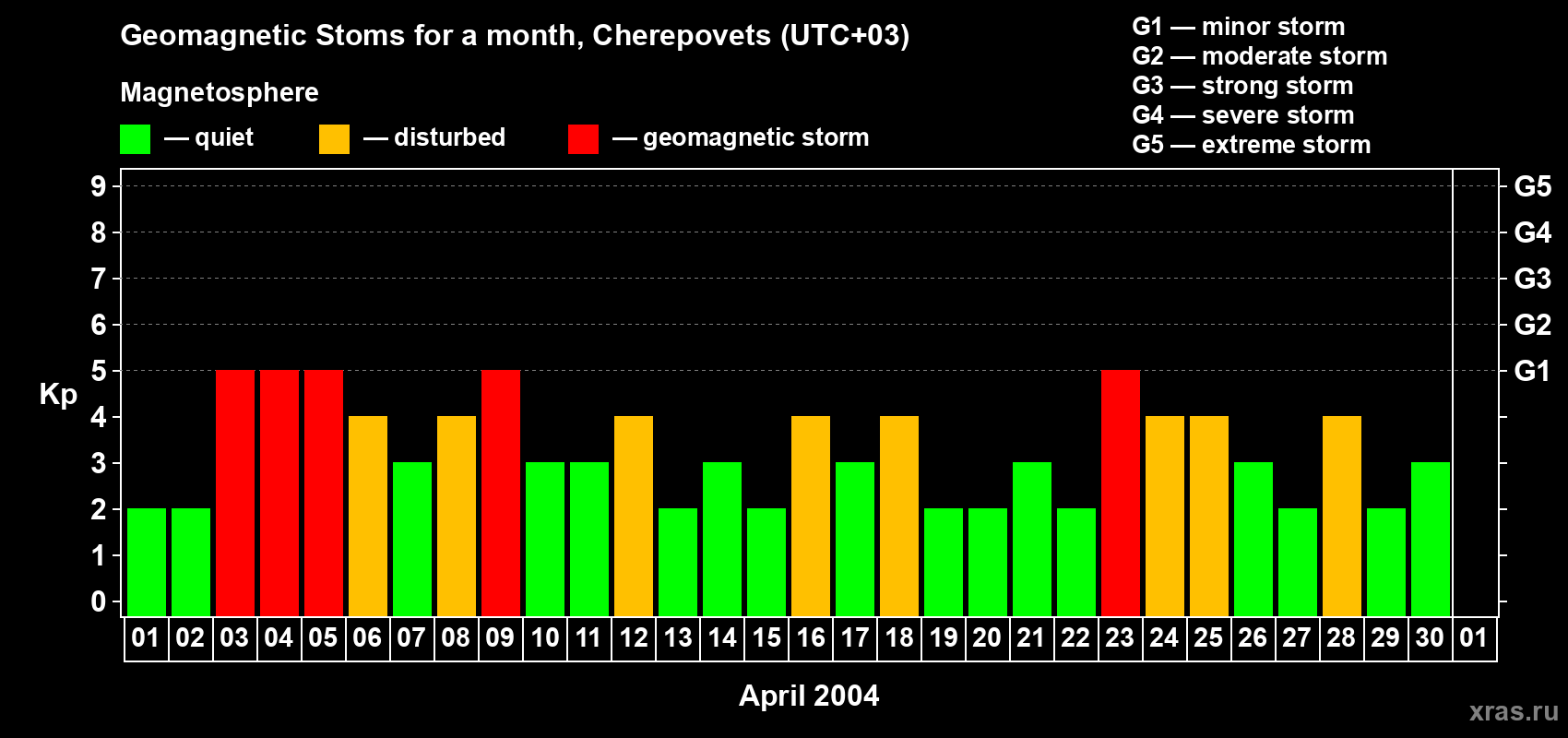The width and height of the screenshot is (1568, 738).
Task: Click the yellow disturbed legend swatch
Action: [334, 139]
